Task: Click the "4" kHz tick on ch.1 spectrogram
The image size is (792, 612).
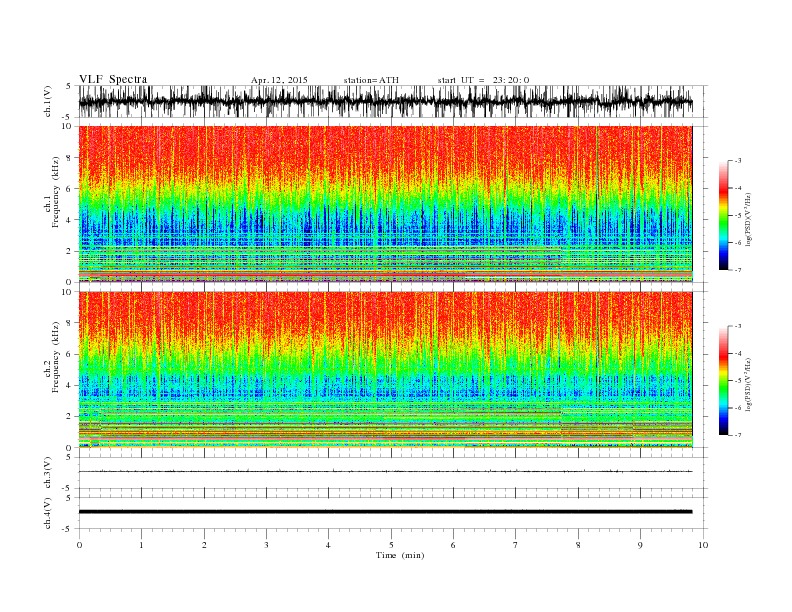Action: (70, 220)
